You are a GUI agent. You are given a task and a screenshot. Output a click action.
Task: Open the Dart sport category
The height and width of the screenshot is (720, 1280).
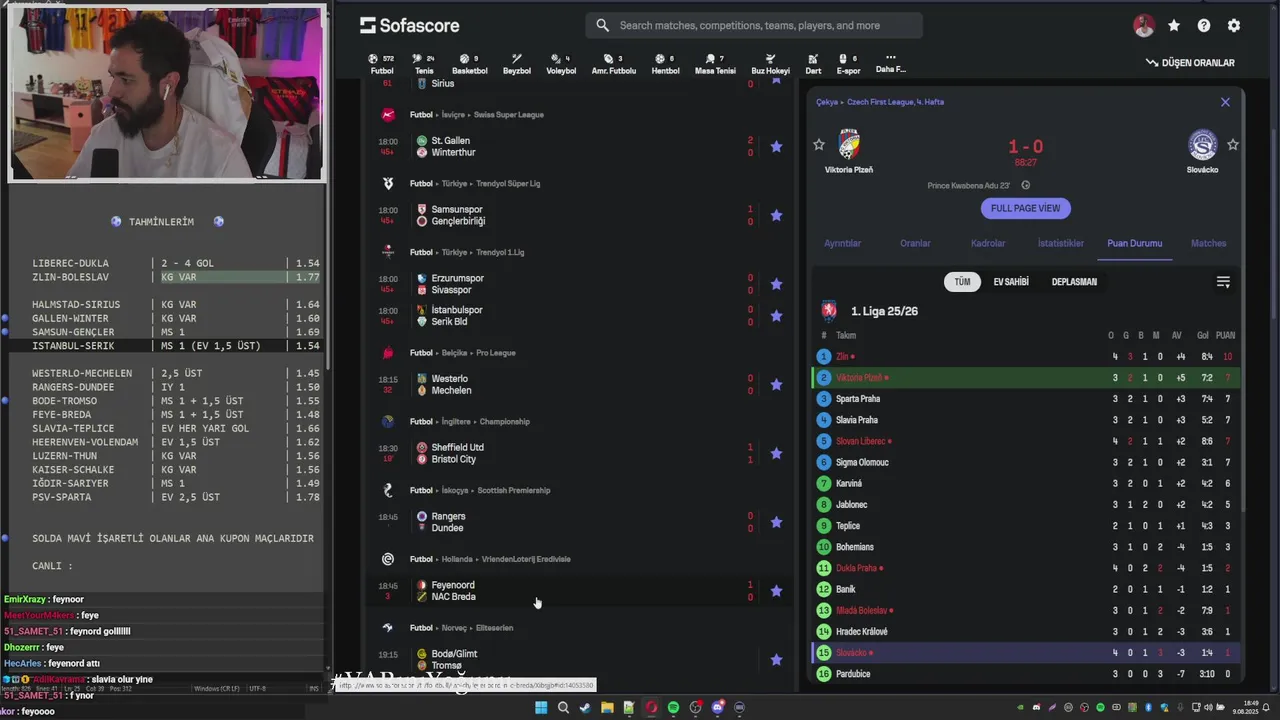pos(813,64)
